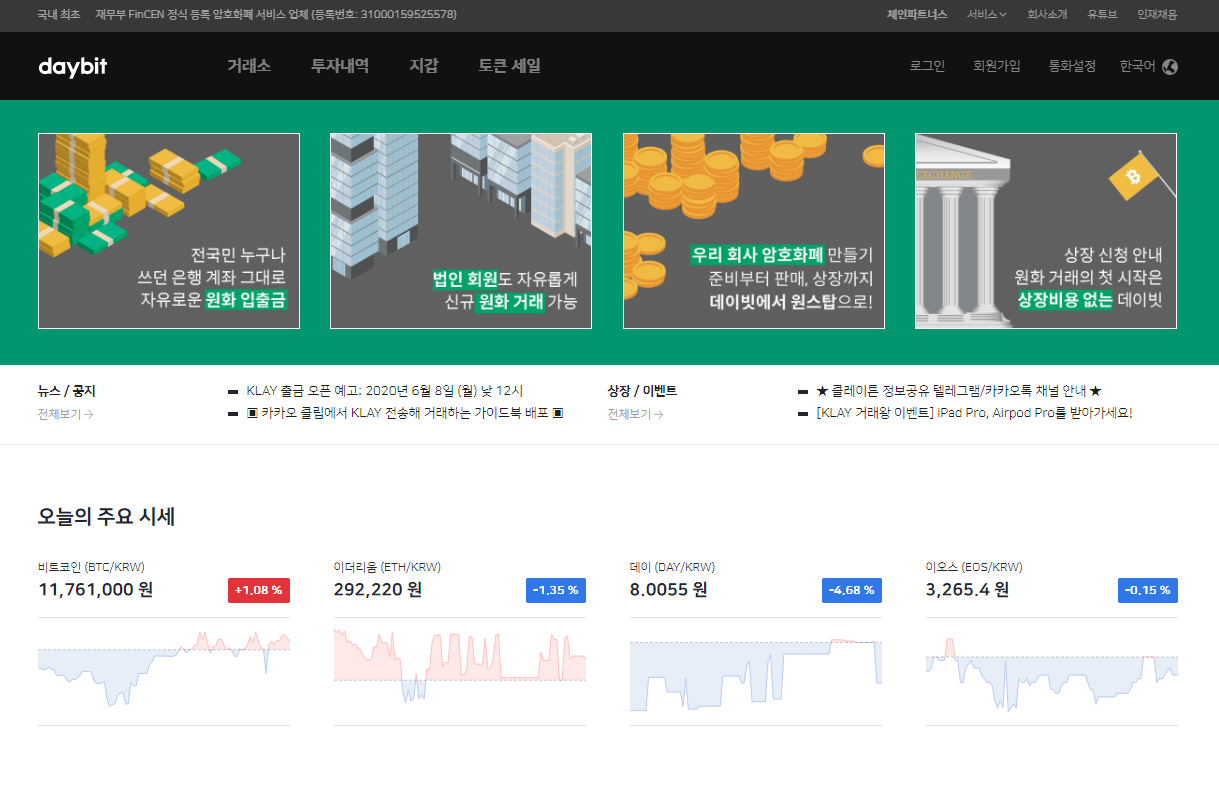Click the Ethereum price chart

(460, 671)
